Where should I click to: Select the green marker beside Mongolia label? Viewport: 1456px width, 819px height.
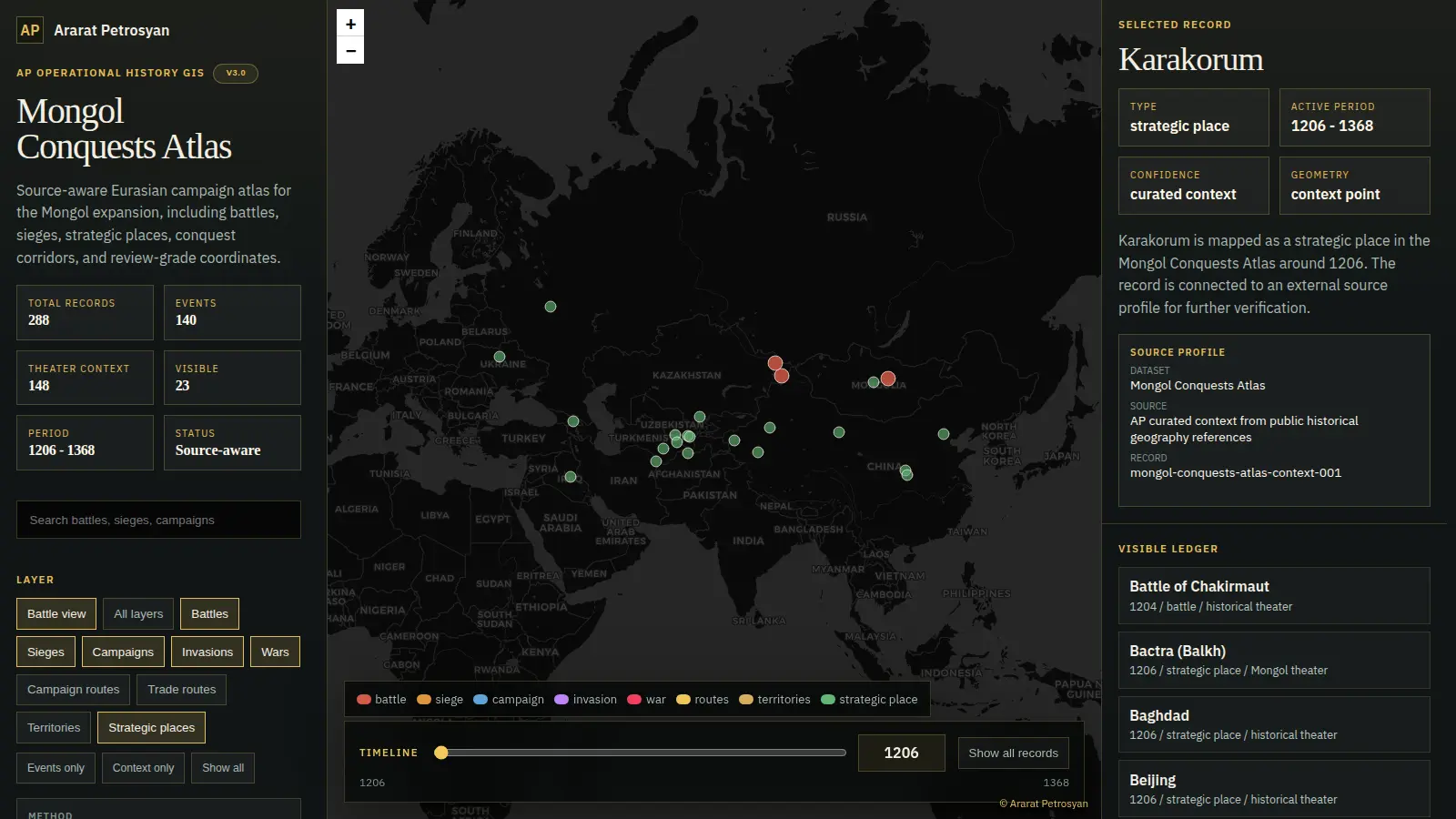874,382
